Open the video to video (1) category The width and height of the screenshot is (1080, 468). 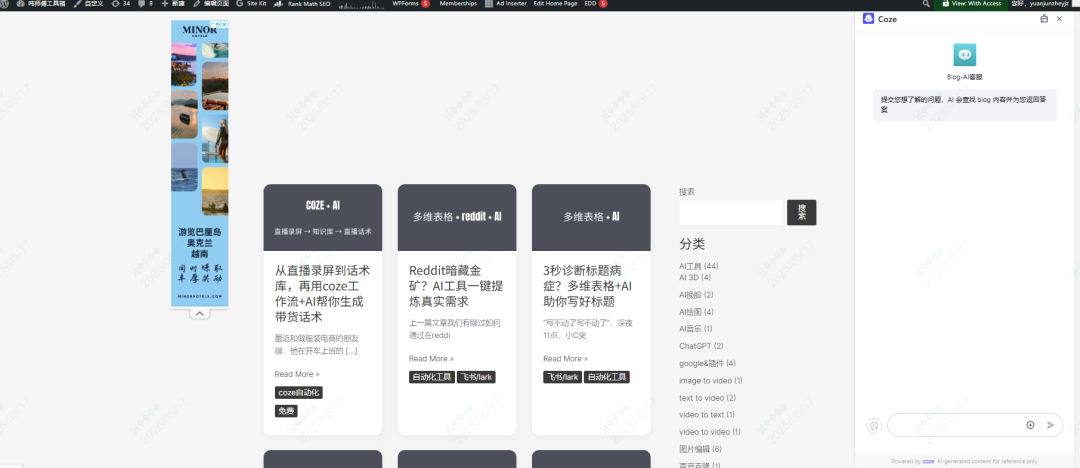(709, 432)
